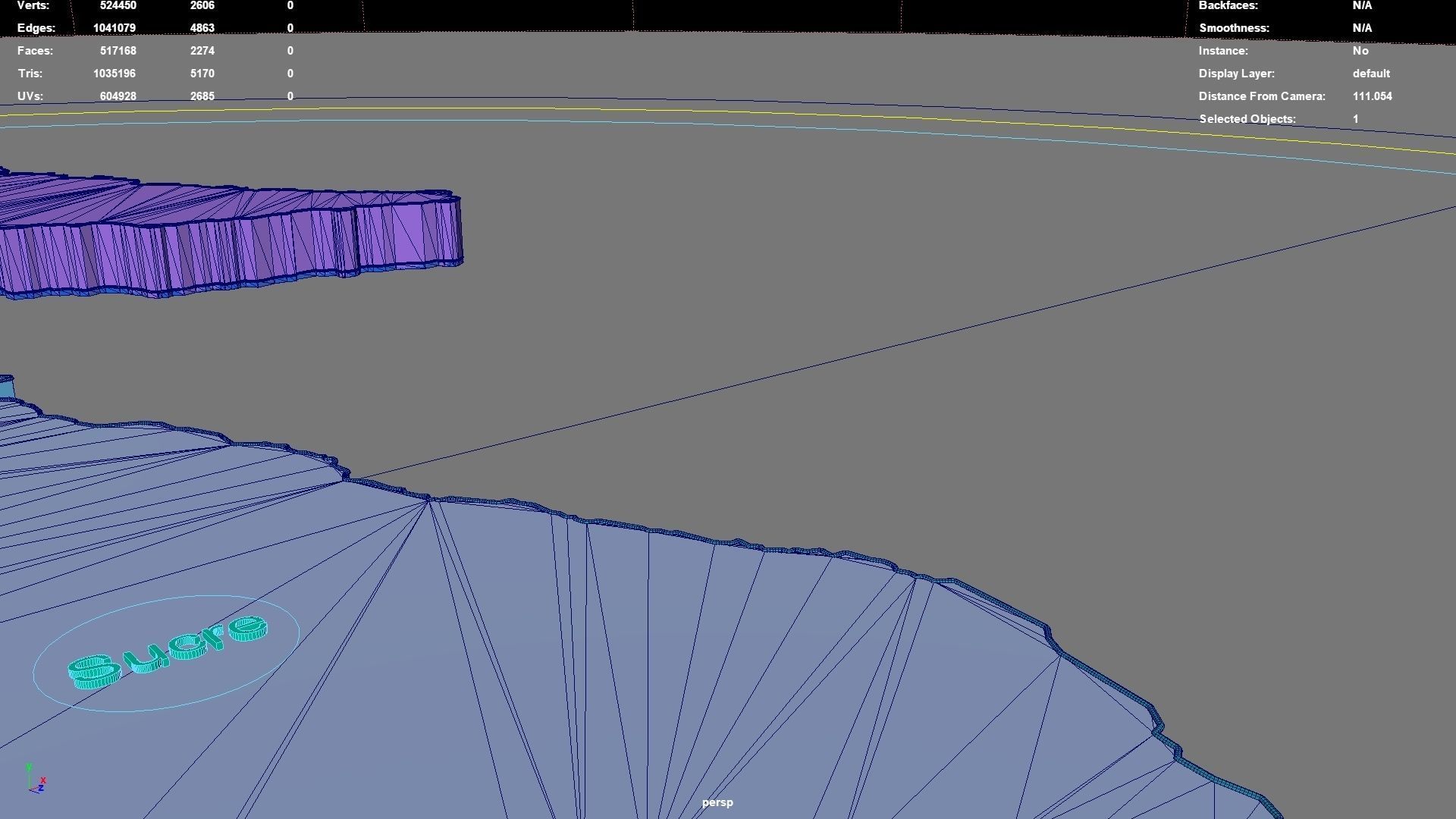
Task: Click the Backfaces N/A readout
Action: pos(1361,5)
